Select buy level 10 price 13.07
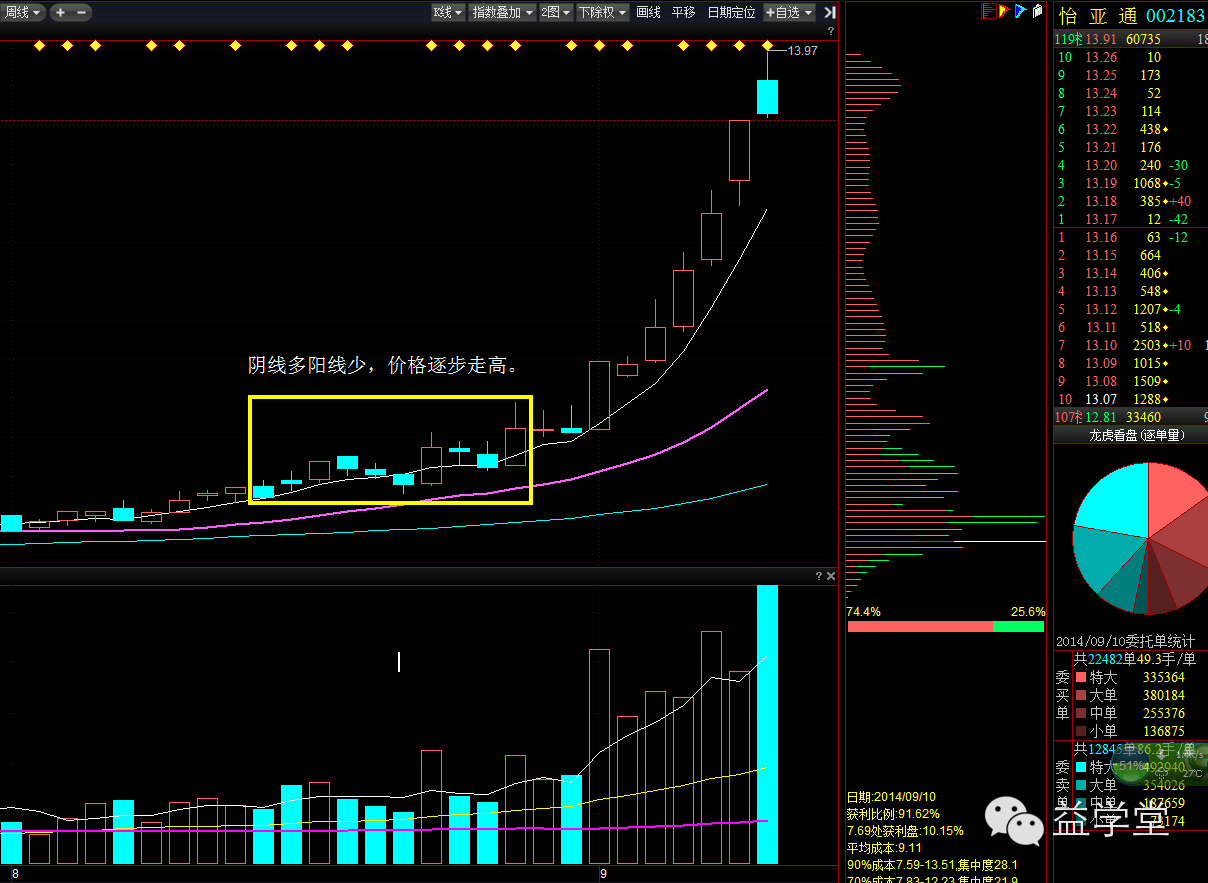 1101,399
